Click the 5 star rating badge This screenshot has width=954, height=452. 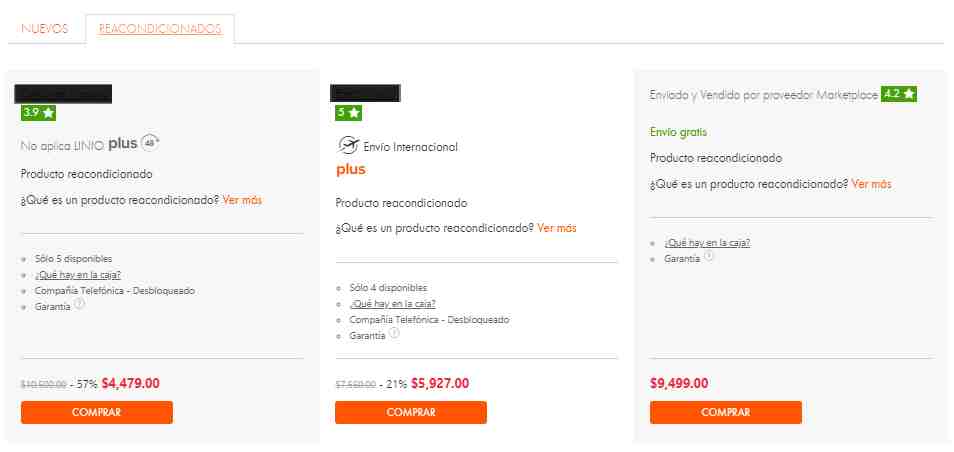349,113
